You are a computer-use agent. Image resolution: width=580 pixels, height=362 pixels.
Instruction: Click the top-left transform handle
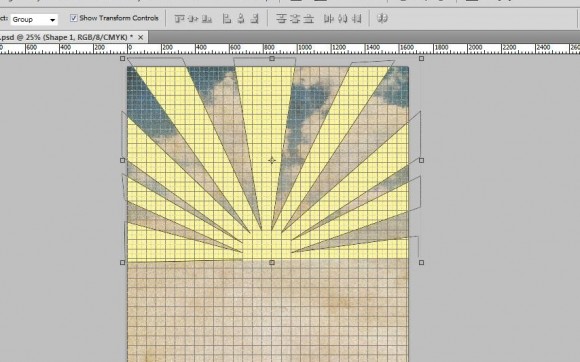point(123,58)
